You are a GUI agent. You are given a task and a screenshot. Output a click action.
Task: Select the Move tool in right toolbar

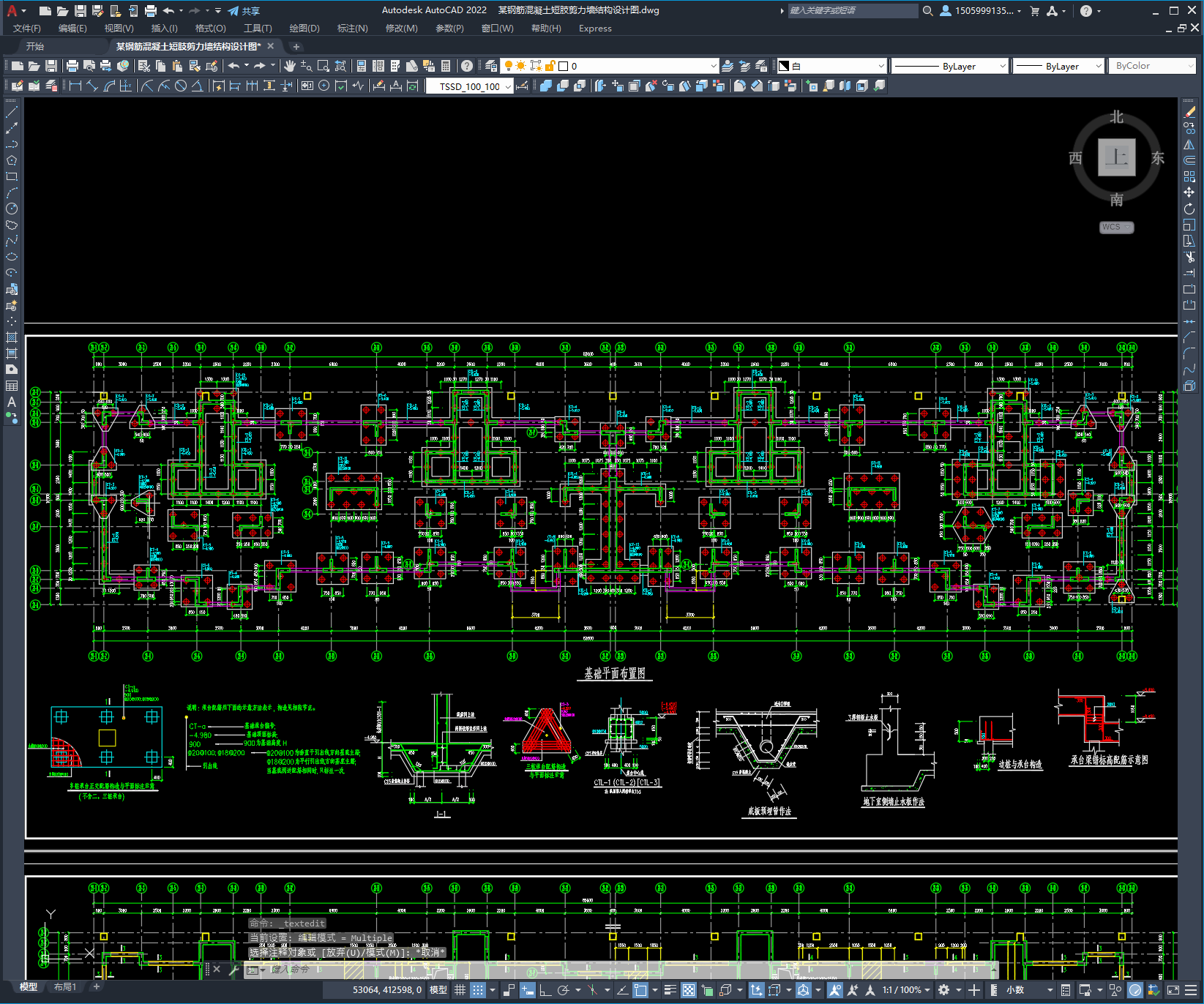coord(1189,192)
